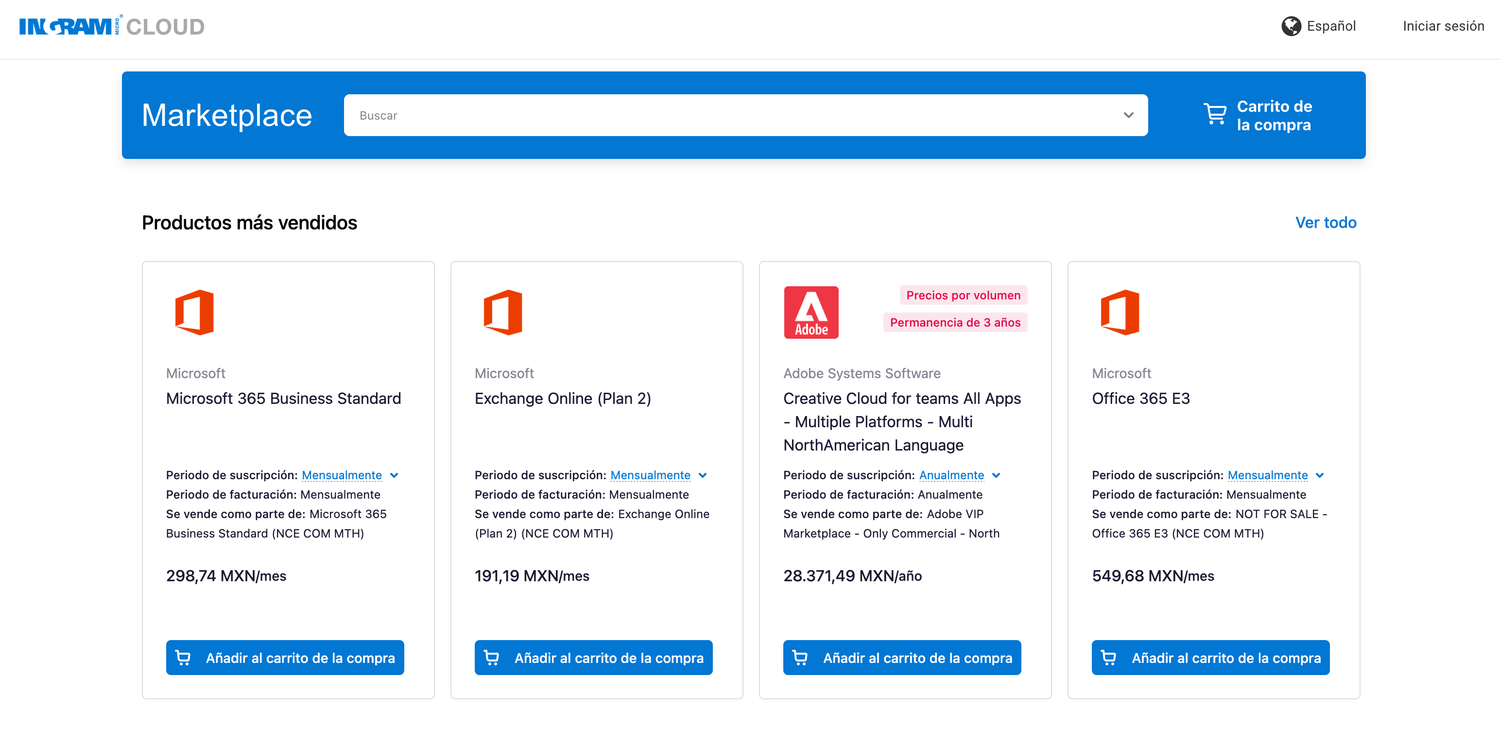Viewport: 1500px width, 747px height.
Task: Add Creative Cloud for teams to cart
Action: [902, 658]
